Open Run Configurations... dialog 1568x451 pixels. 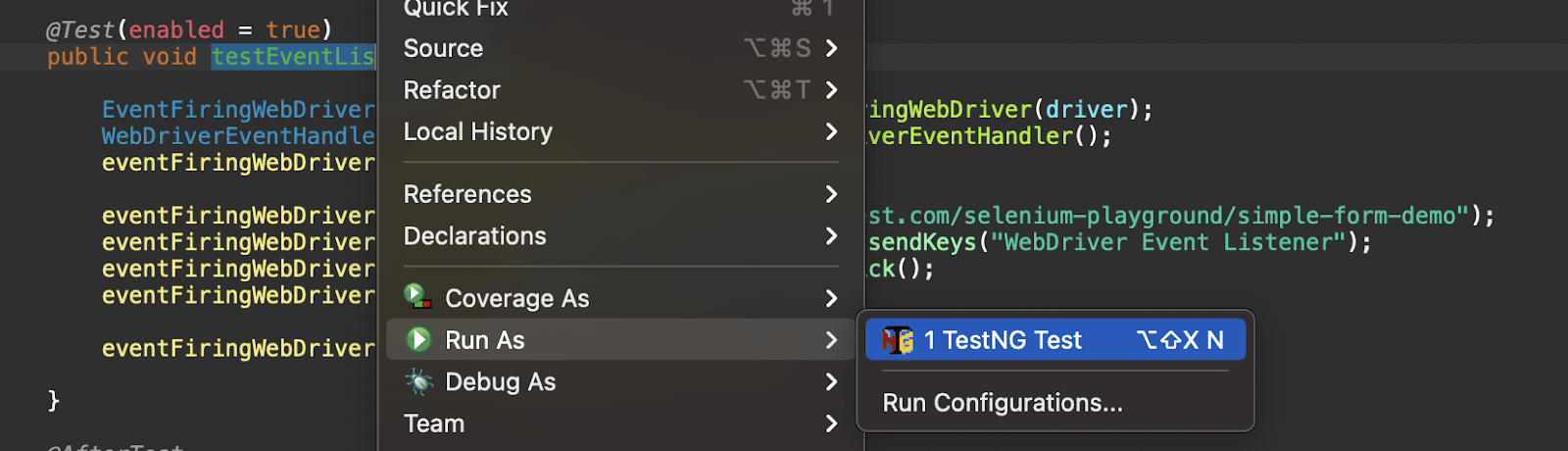click(1003, 403)
